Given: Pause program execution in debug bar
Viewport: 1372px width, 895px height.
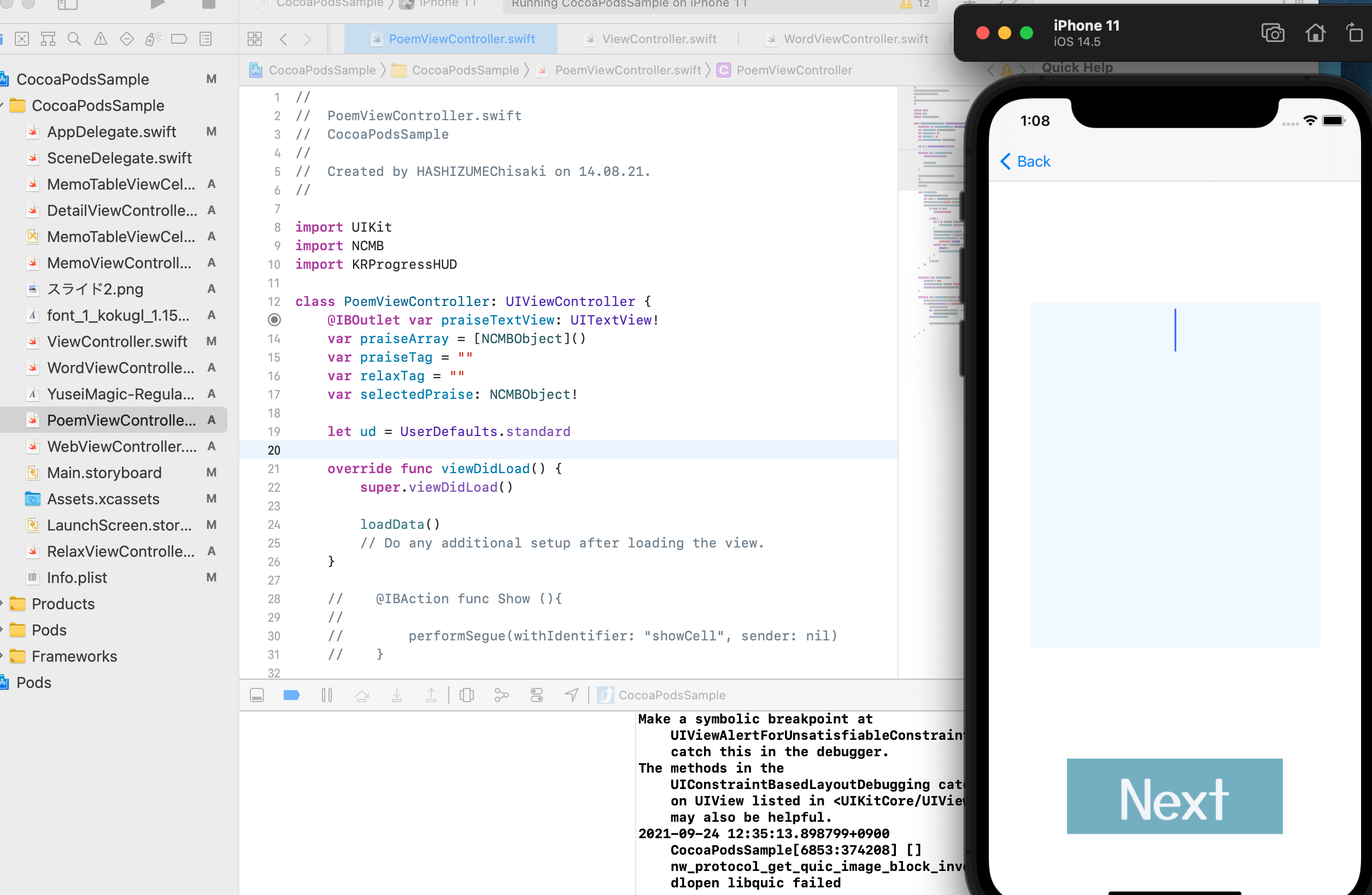Looking at the screenshot, I should pos(327,695).
